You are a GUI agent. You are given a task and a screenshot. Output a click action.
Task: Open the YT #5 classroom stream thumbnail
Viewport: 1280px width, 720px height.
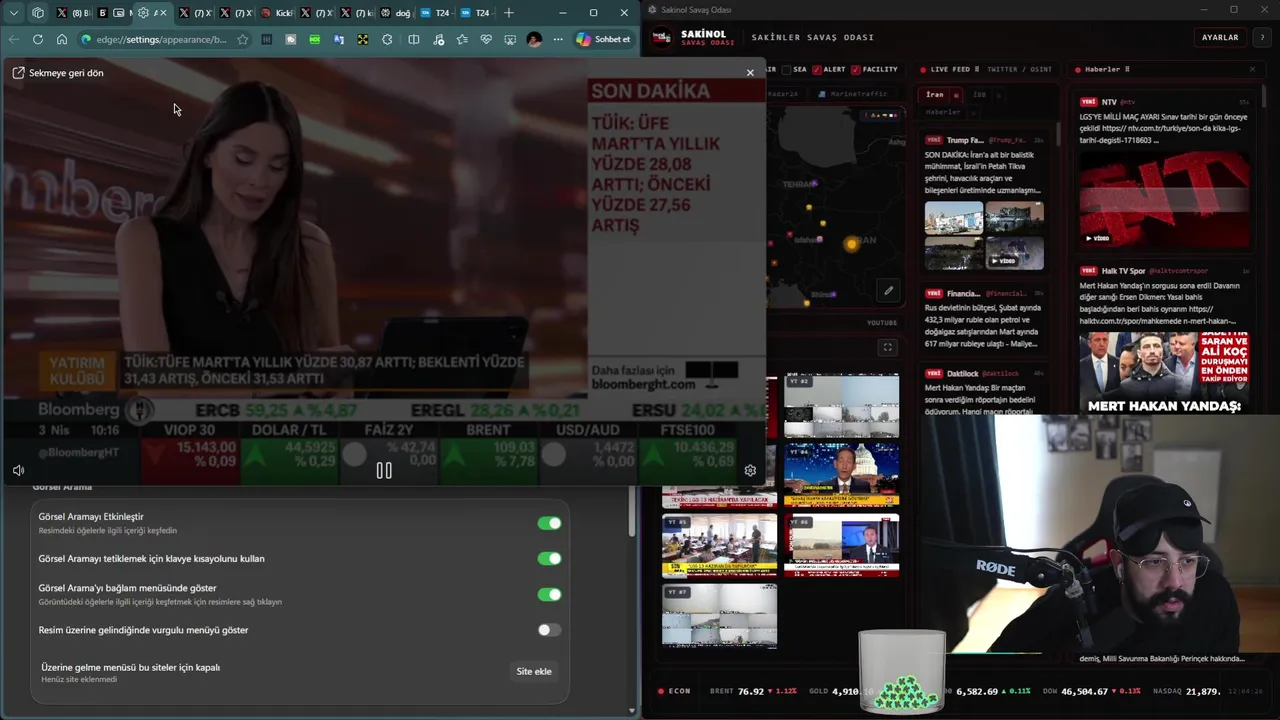719,545
